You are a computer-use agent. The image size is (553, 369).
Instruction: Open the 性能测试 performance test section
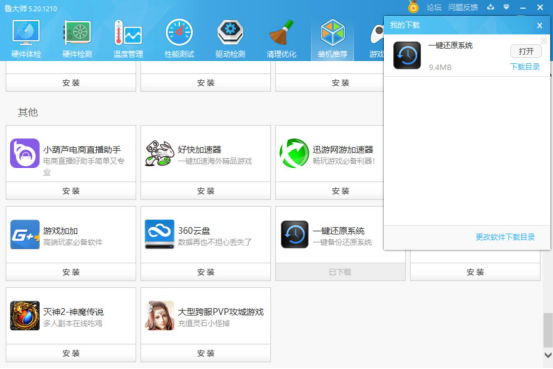point(179,39)
